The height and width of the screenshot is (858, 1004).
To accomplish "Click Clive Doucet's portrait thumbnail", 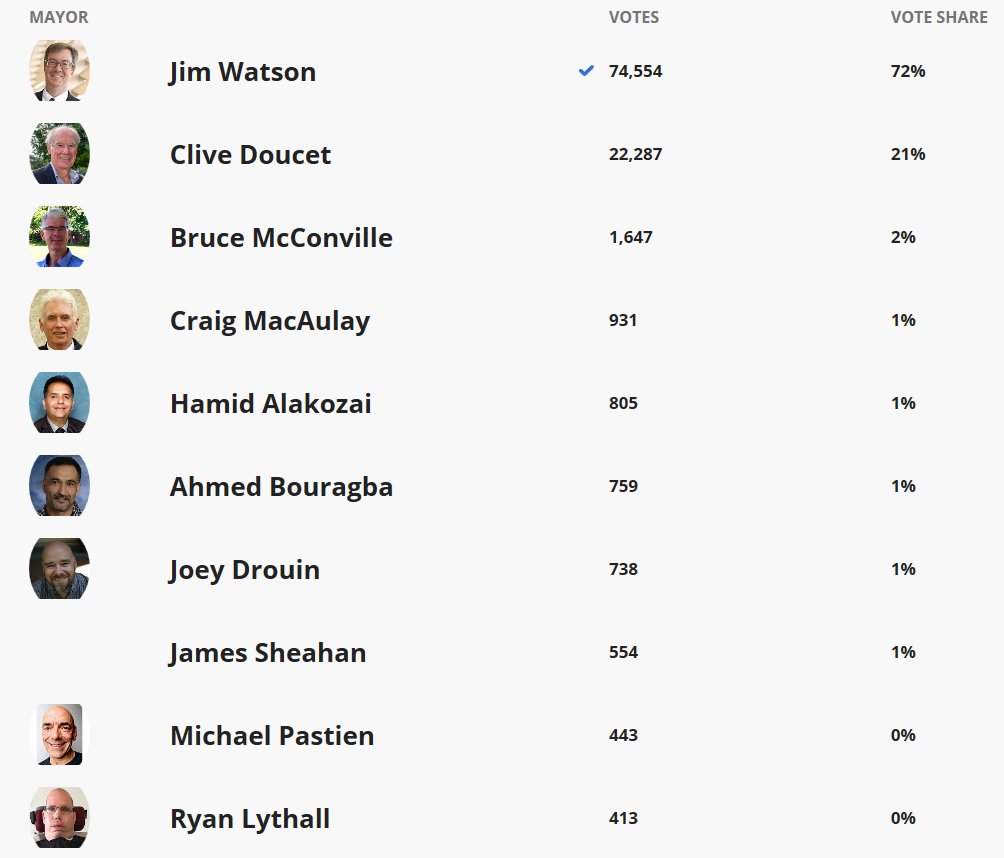I will coord(59,154).
